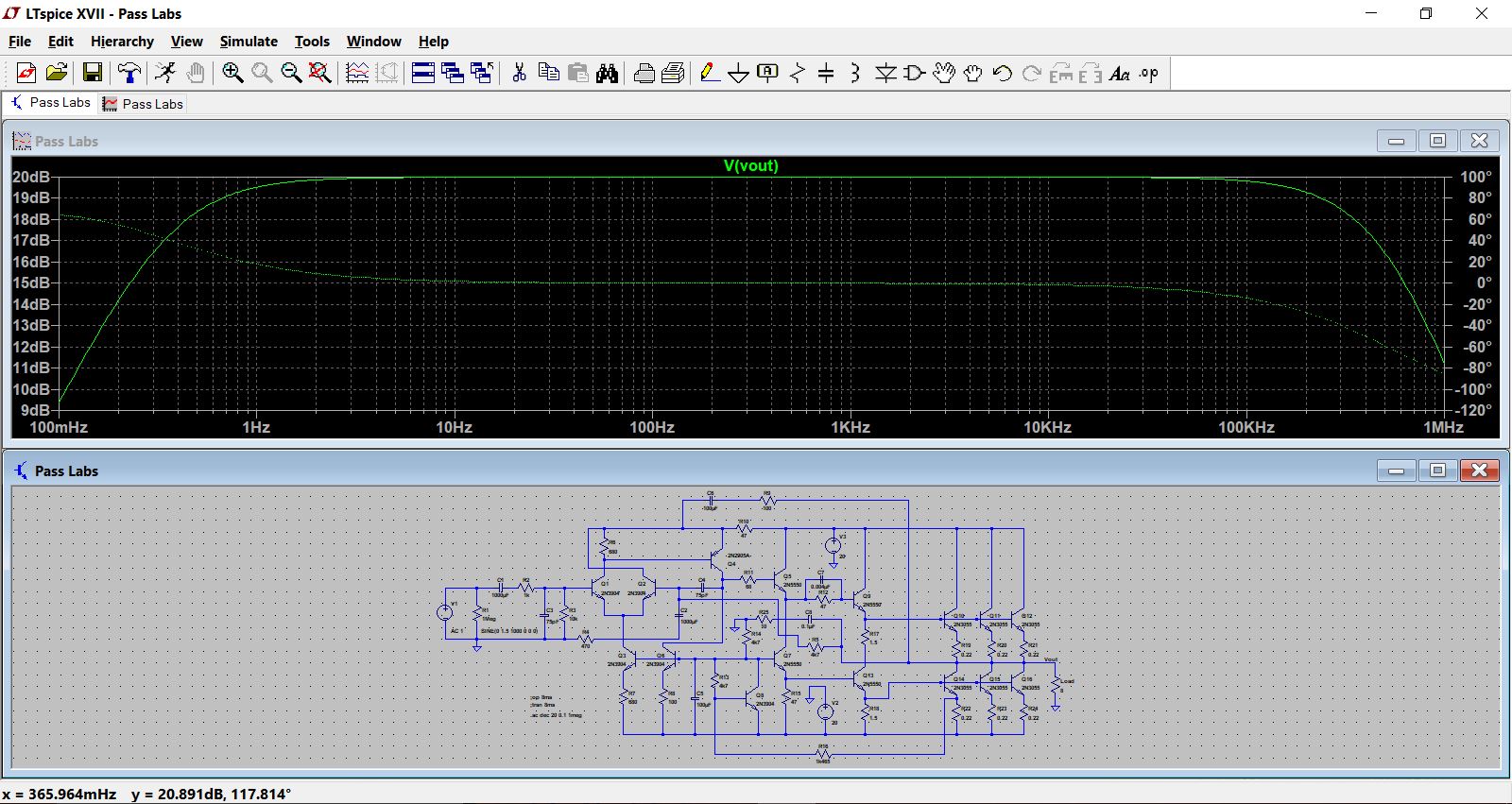The image size is (1512, 804).
Task: Close the Pass Labs plot window
Action: pyautogui.click(x=1479, y=141)
